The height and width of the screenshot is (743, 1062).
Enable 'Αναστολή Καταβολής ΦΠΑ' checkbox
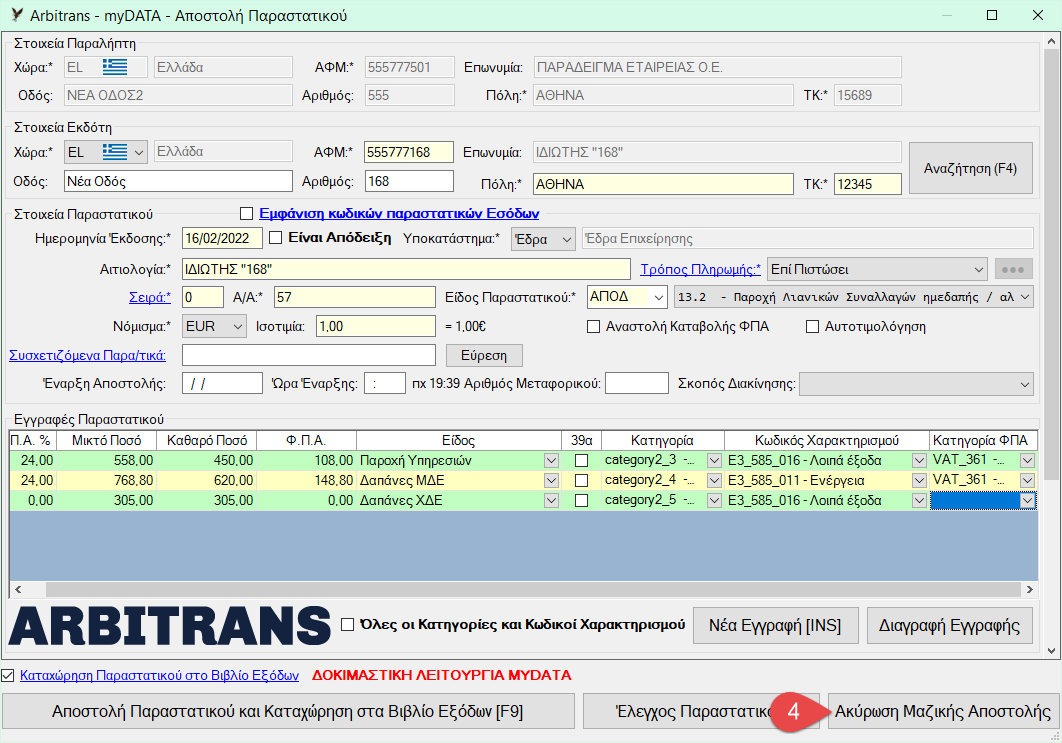pyautogui.click(x=593, y=326)
